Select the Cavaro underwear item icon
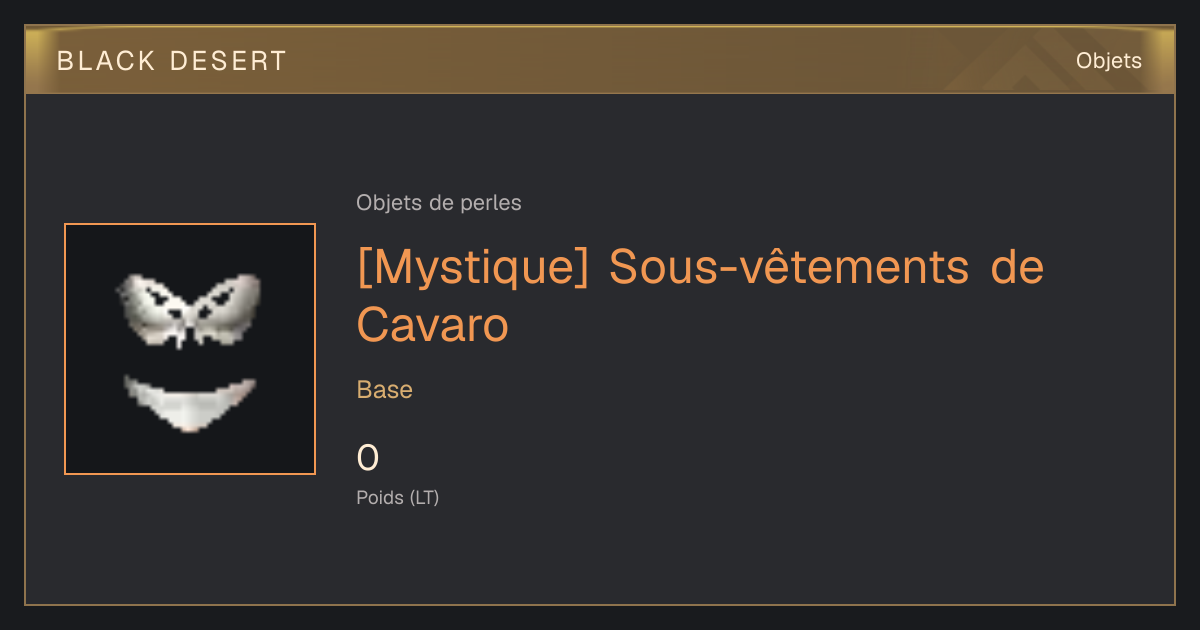 point(190,349)
